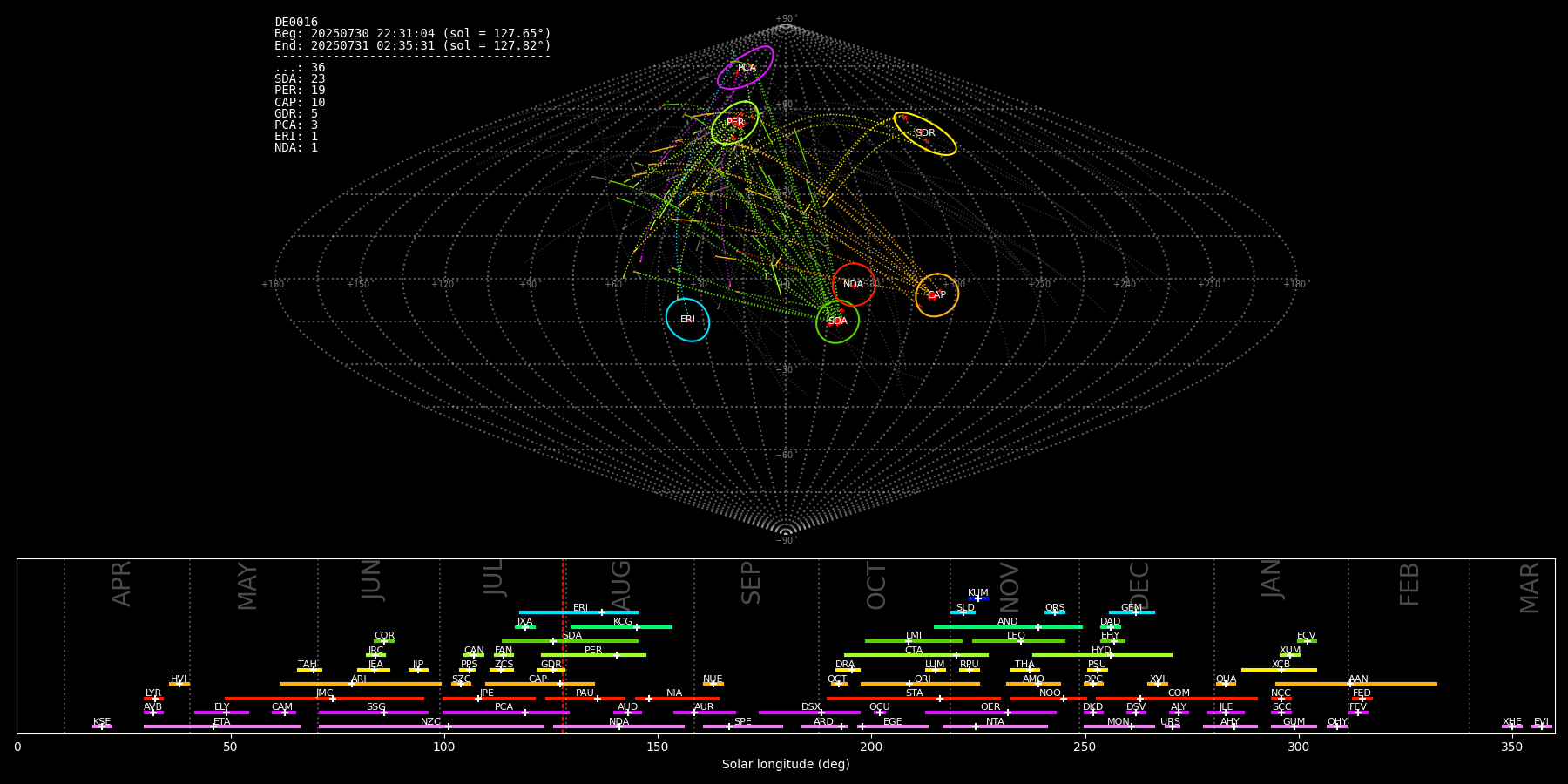Click the green SDA radiant circle in sky map
Image resolution: width=1568 pixels, height=784 pixels.
point(837,321)
